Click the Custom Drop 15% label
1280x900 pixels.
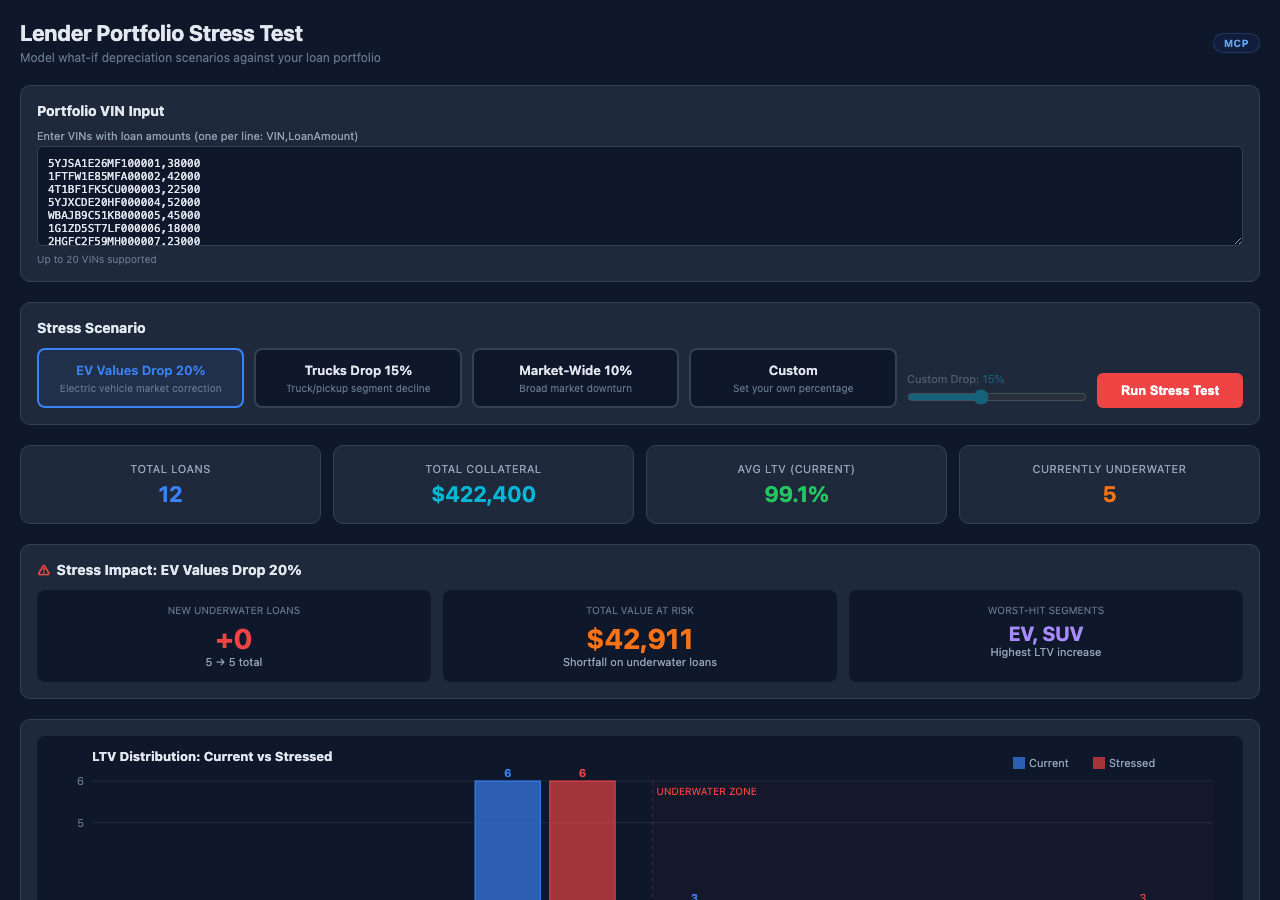955,379
